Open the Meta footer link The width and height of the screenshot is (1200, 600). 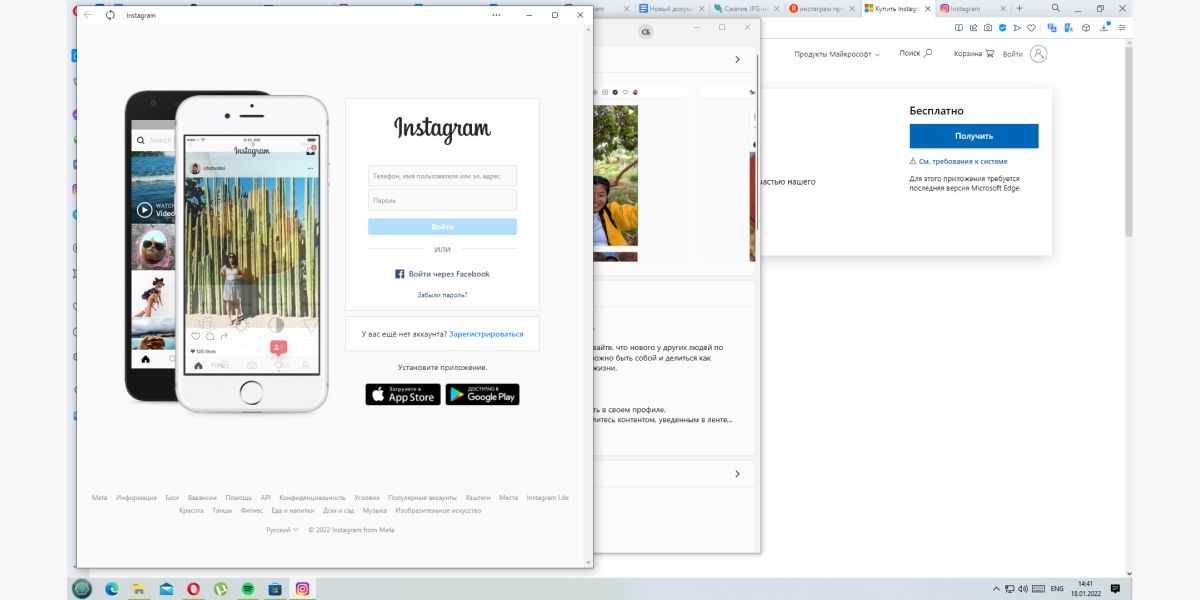(100, 497)
